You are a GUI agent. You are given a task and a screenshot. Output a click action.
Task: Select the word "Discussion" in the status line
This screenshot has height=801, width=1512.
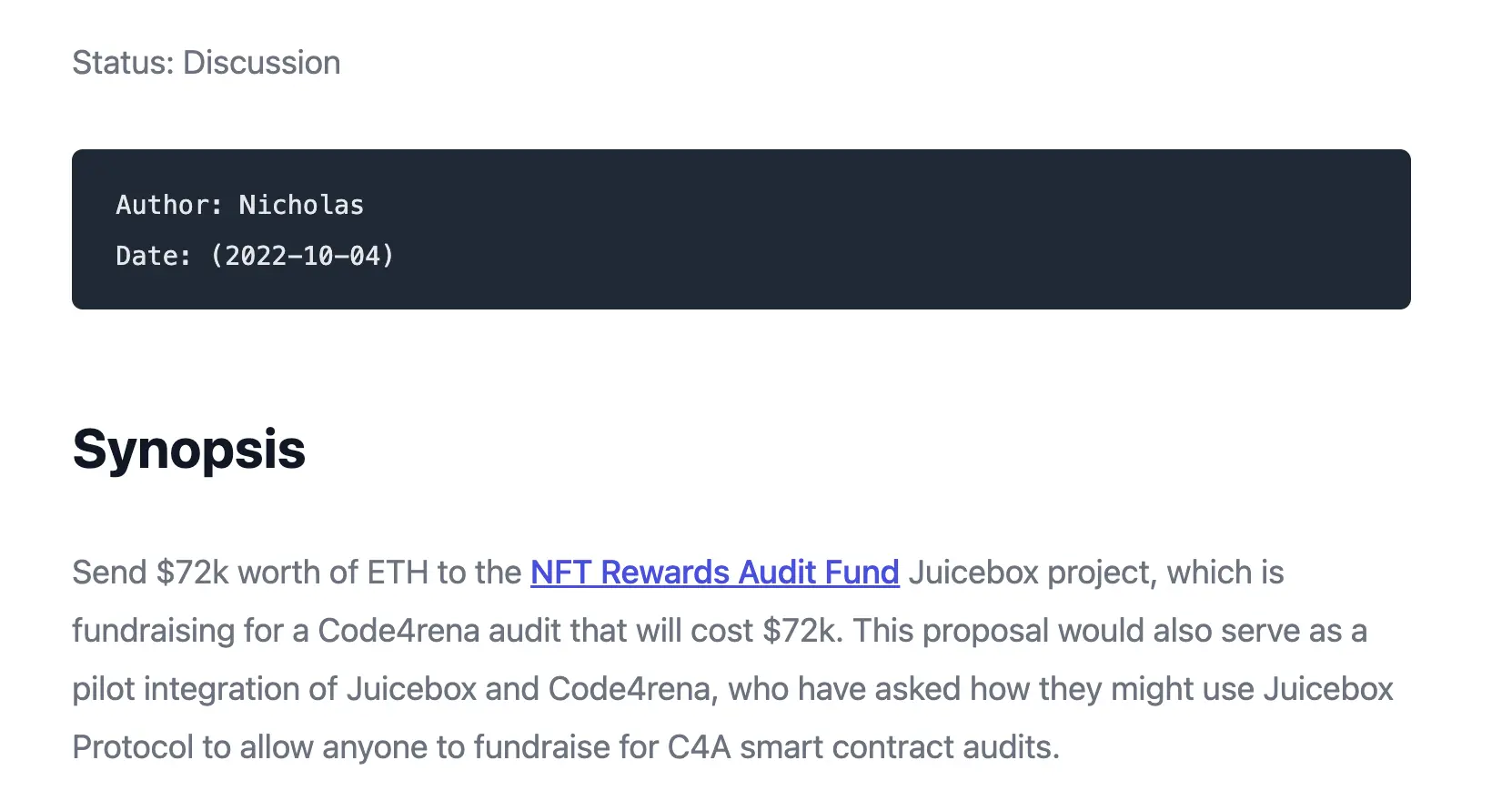[262, 63]
